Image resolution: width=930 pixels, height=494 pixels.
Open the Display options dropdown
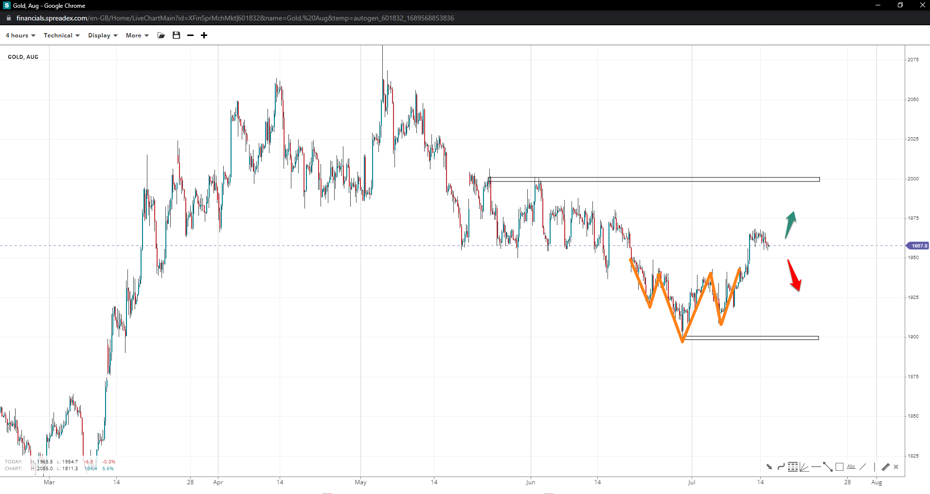pyautogui.click(x=102, y=35)
